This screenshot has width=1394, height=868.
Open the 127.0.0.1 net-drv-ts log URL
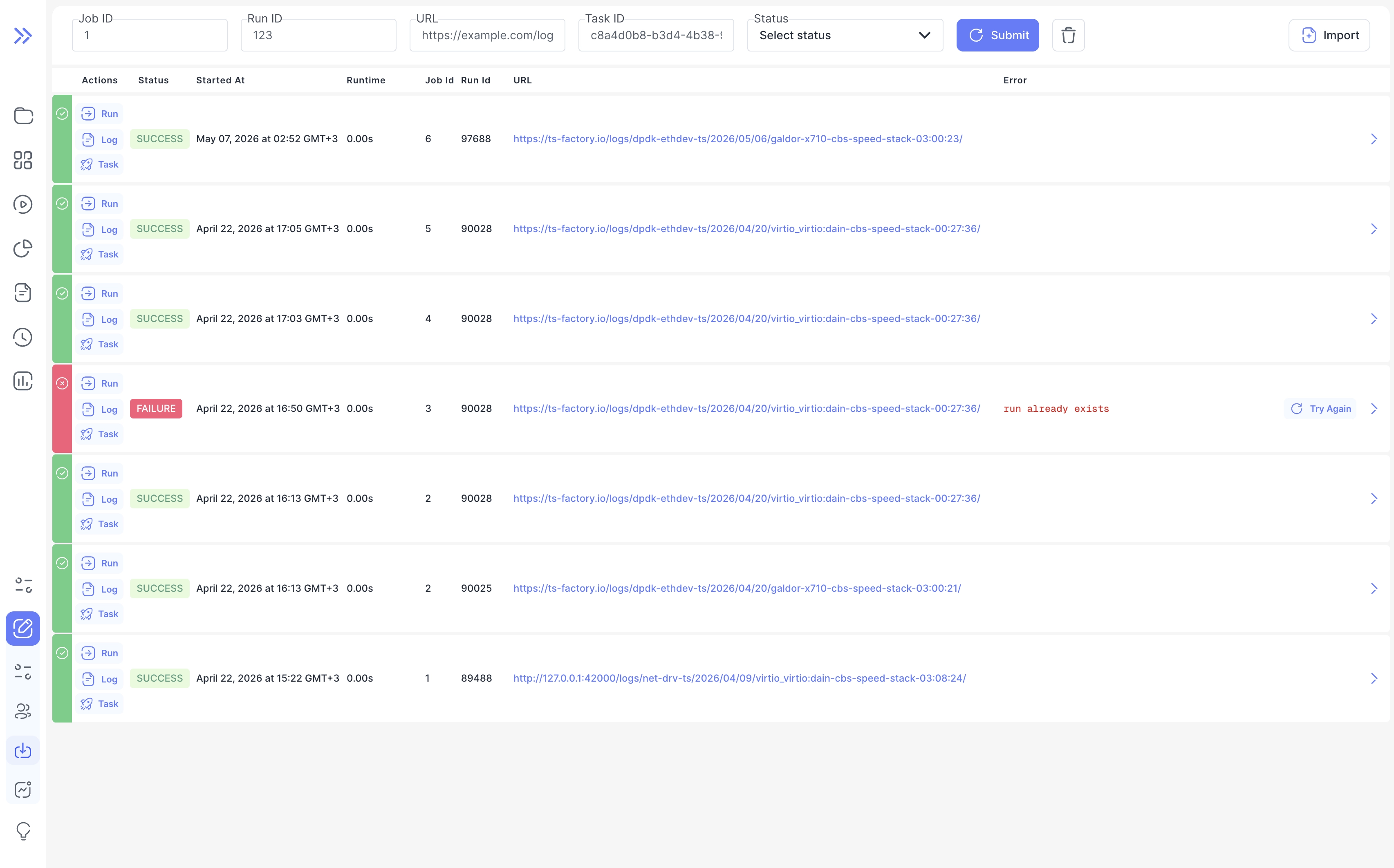coord(740,678)
